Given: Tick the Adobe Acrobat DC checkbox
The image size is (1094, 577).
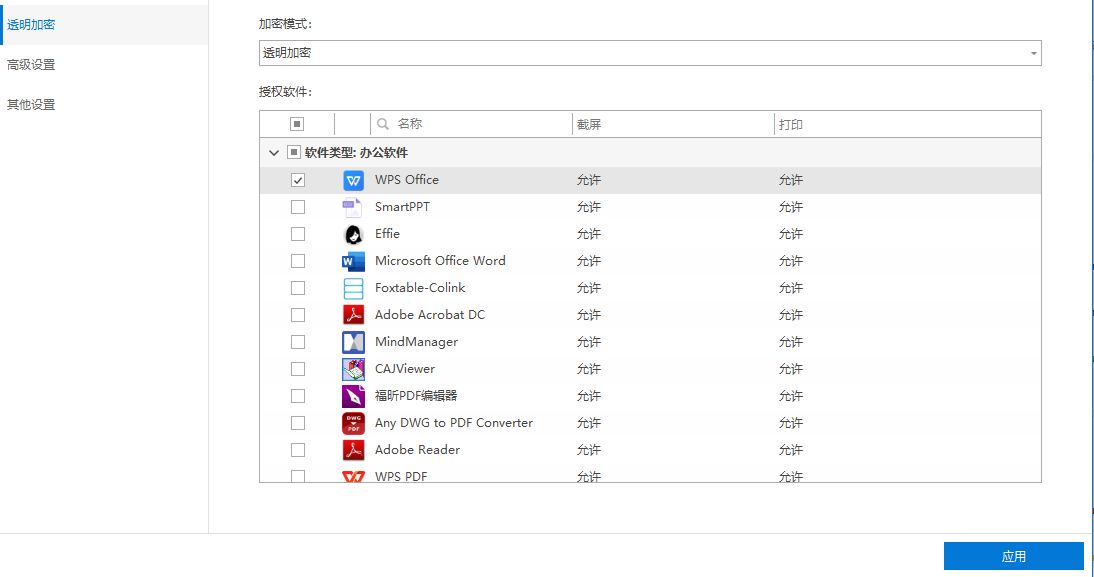Looking at the screenshot, I should point(298,315).
